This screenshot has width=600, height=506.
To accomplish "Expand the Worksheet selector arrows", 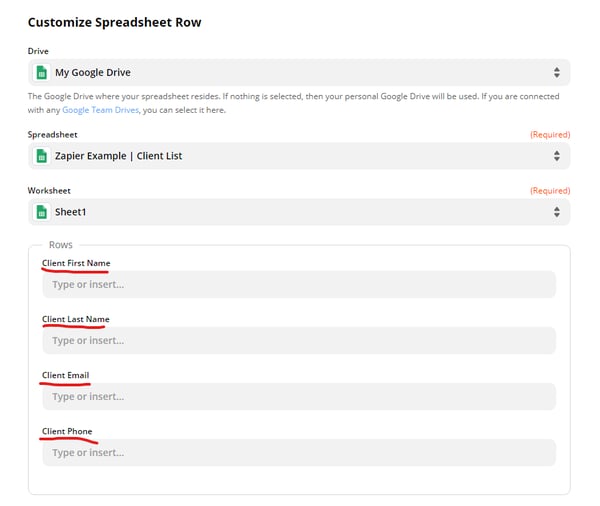I will tap(557, 212).
